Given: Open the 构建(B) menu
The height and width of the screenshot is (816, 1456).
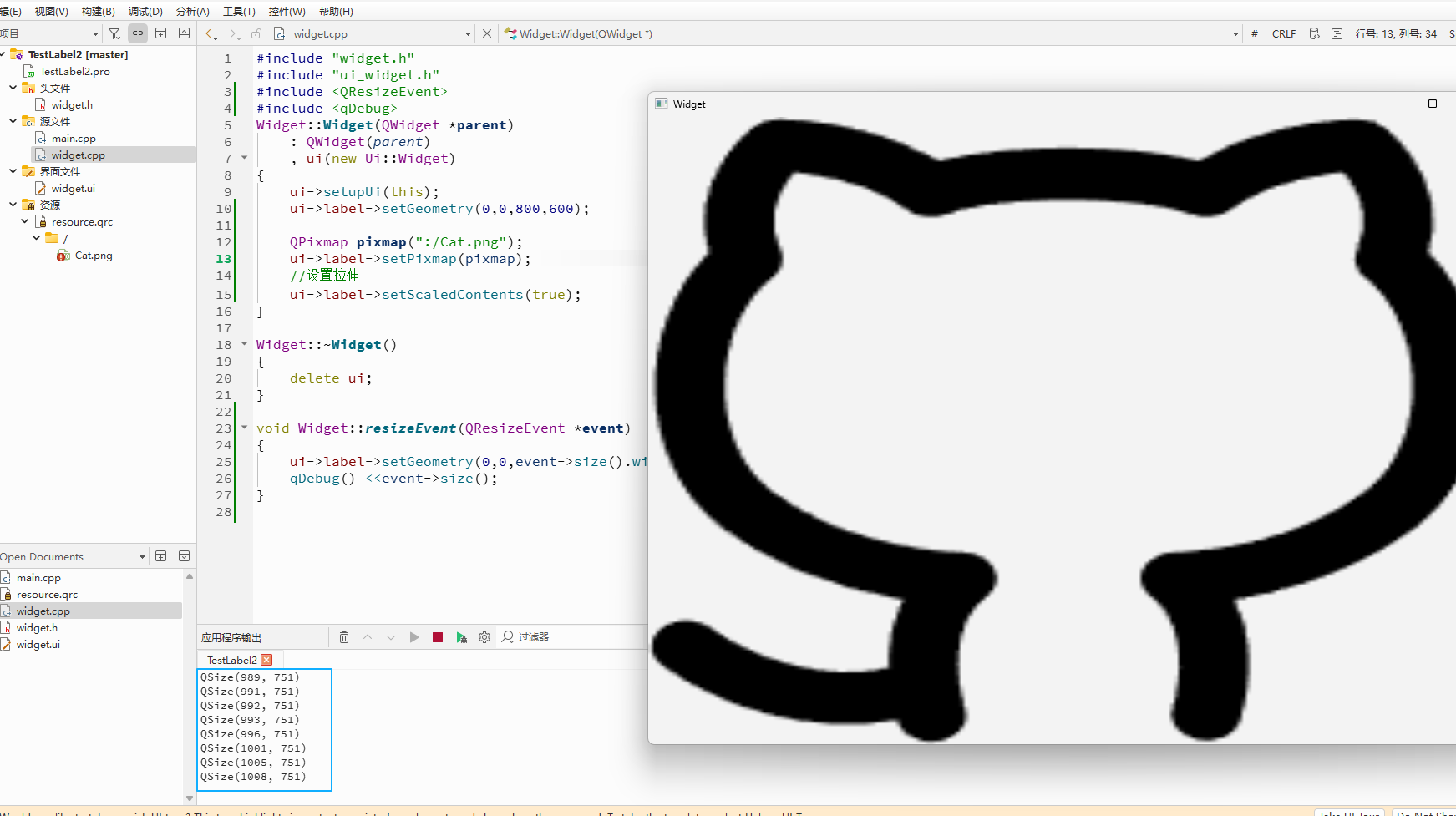Looking at the screenshot, I should point(99,11).
